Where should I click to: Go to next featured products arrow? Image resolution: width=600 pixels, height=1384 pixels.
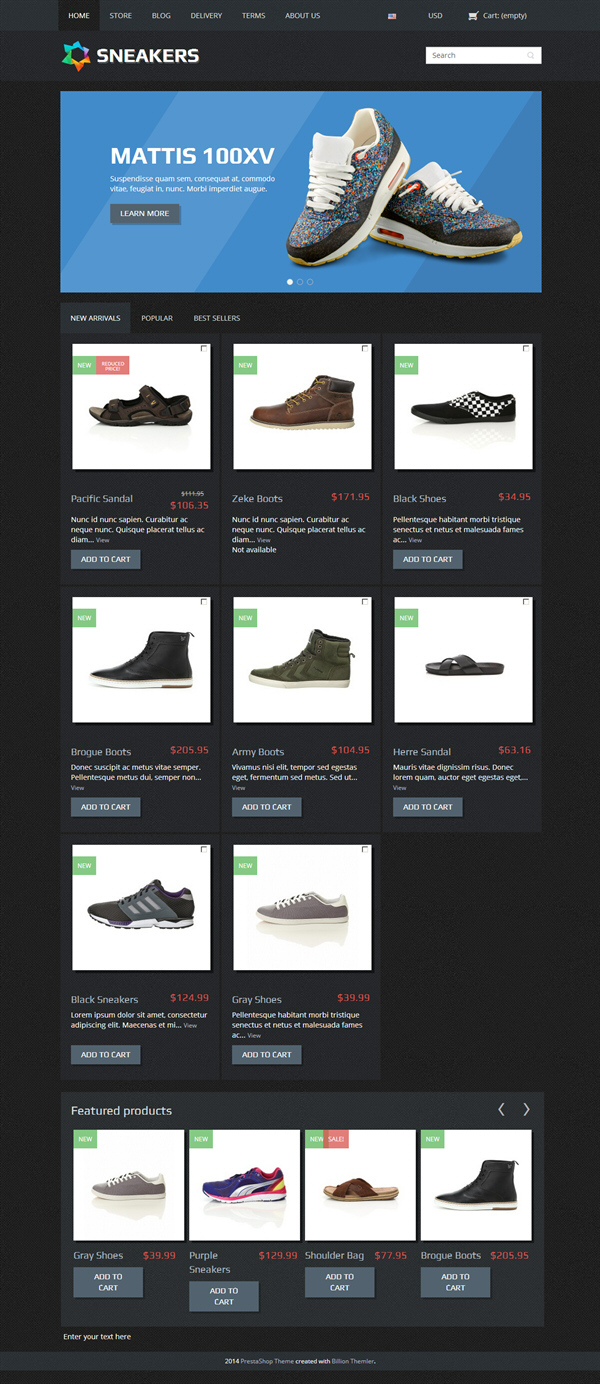(526, 1109)
